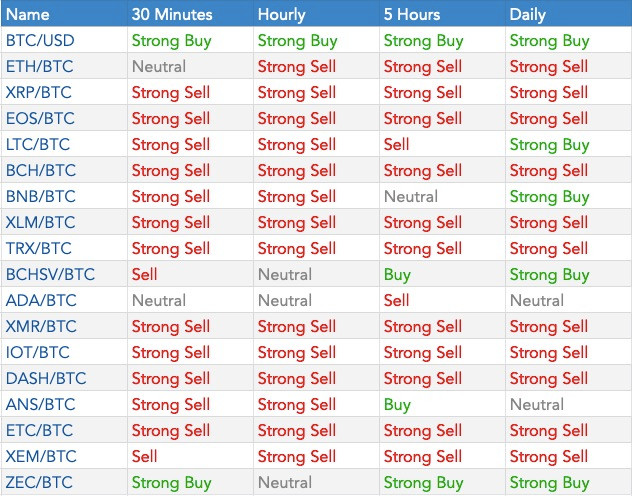
Task: Open the ETH/BTC pair link
Action: pyautogui.click(x=40, y=66)
